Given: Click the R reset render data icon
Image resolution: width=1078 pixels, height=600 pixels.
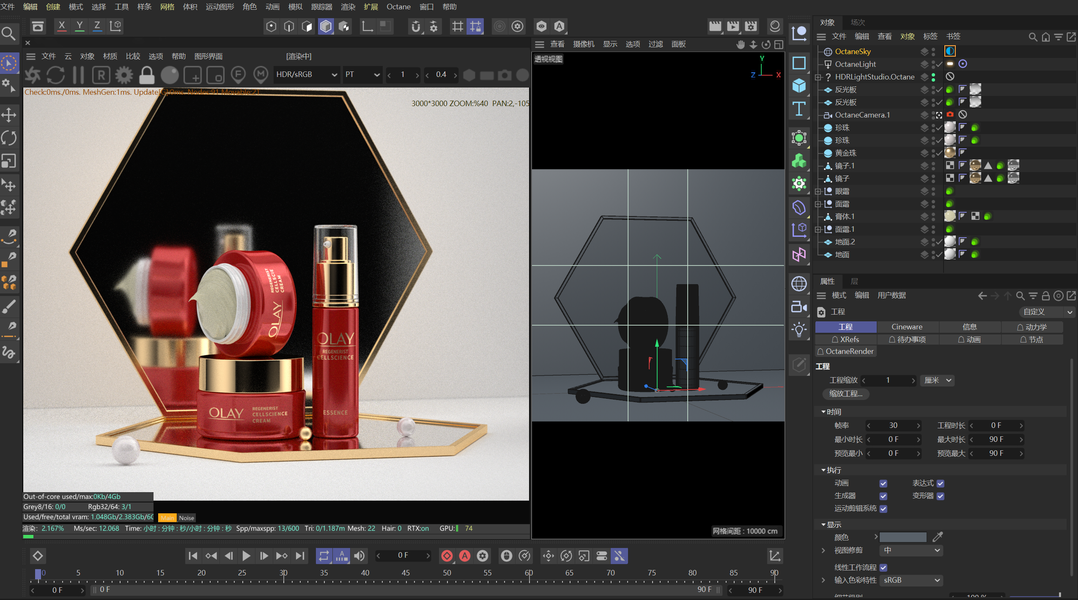Looking at the screenshot, I should click(101, 75).
